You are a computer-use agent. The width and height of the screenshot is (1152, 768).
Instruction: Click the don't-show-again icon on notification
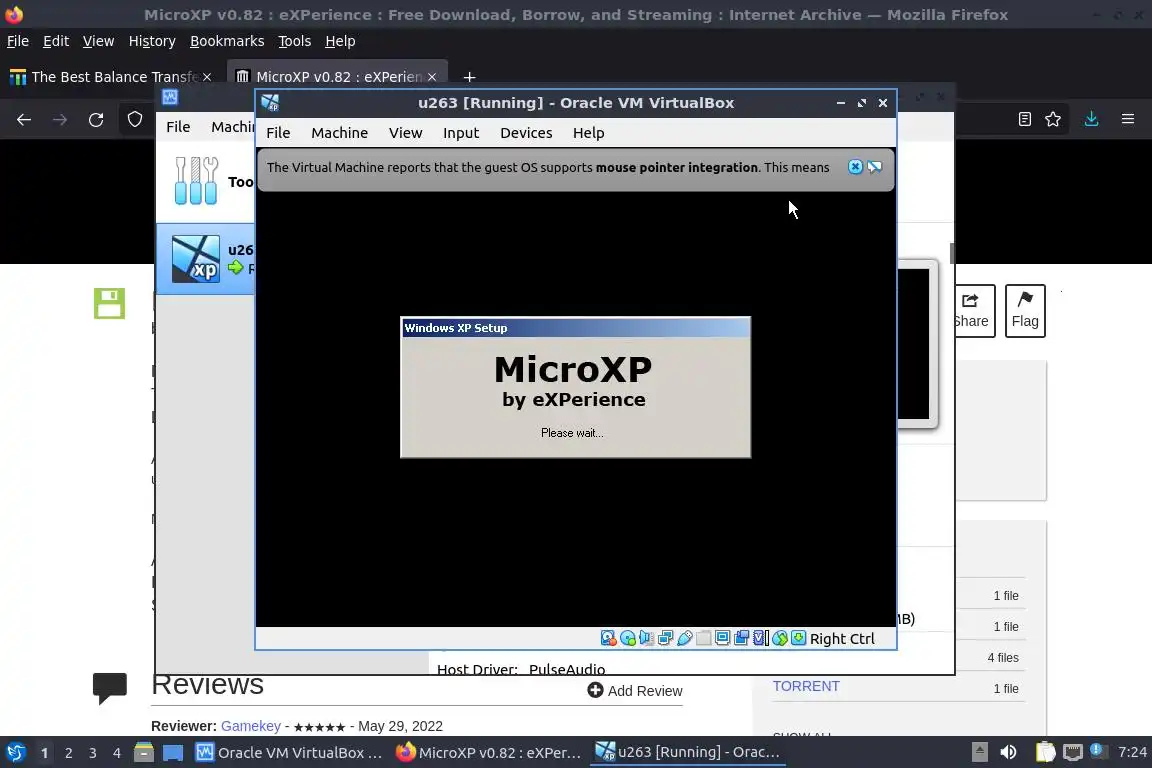point(874,167)
